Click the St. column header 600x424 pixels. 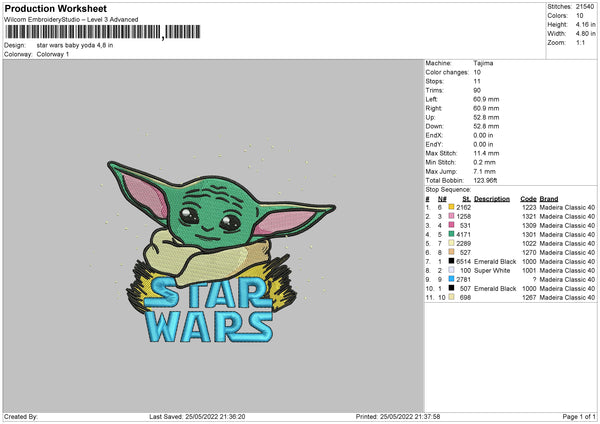(466, 199)
